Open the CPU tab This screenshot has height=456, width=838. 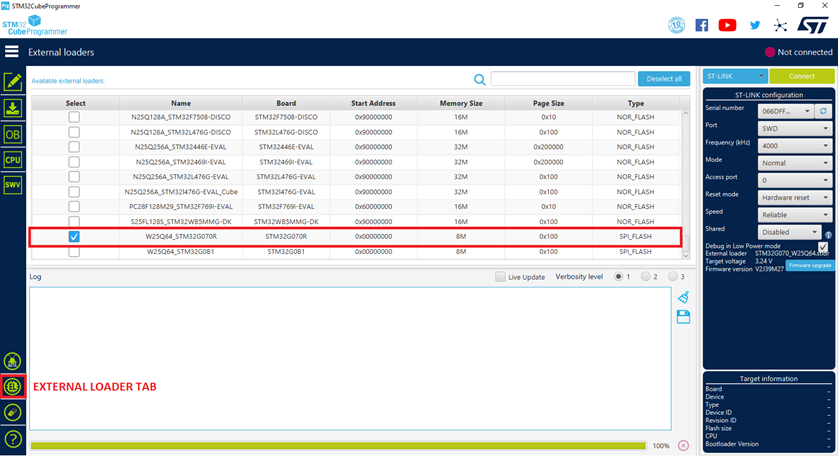pyautogui.click(x=13, y=159)
